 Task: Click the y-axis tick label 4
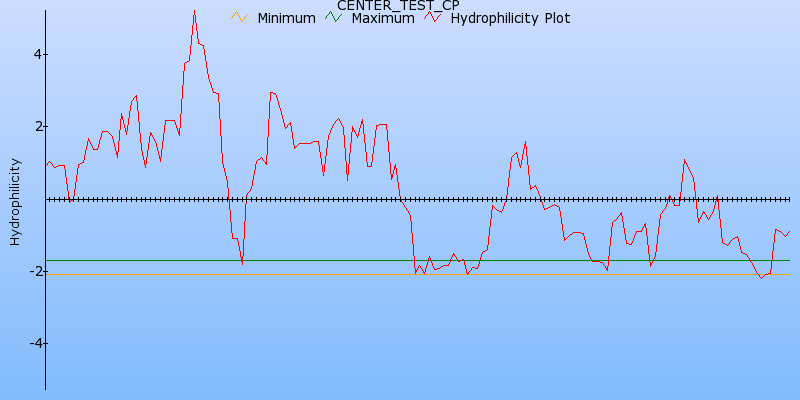39,54
